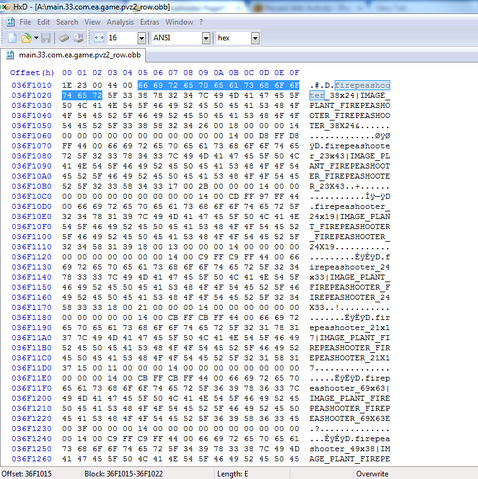The image size is (478, 479).
Task: Click decoded text 'PLANT_FIREPEASHO'
Action: tap(350, 105)
